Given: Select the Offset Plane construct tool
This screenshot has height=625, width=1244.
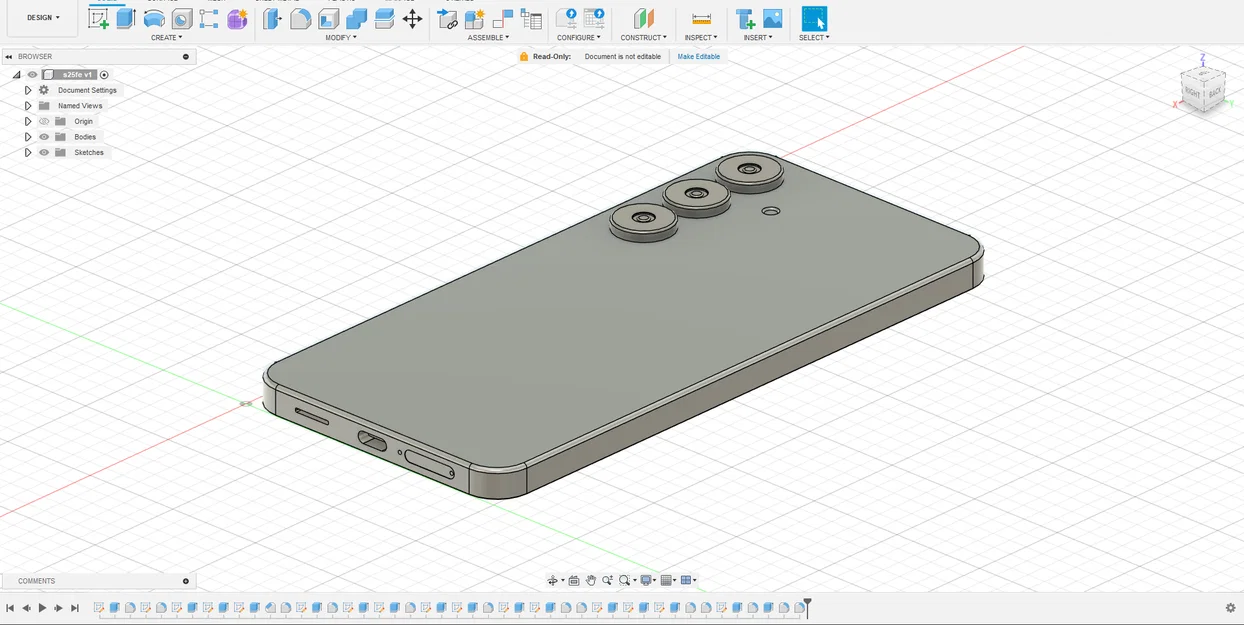Looking at the screenshot, I should (x=643, y=18).
